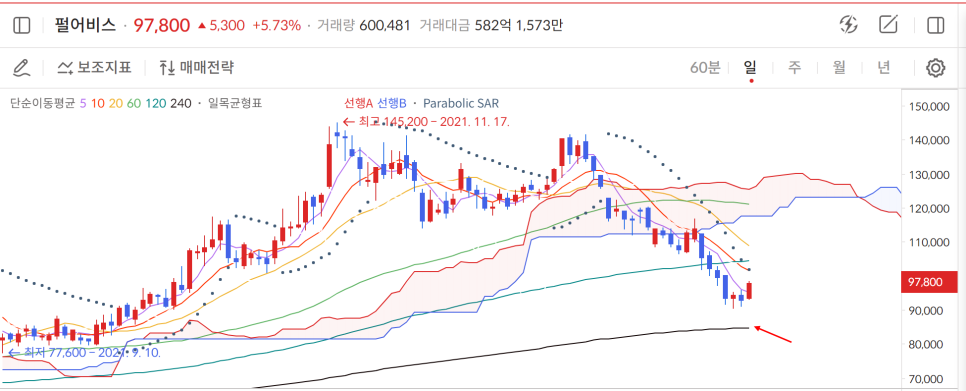
Task: Click the current price 97,800 in header
Action: click(161, 25)
